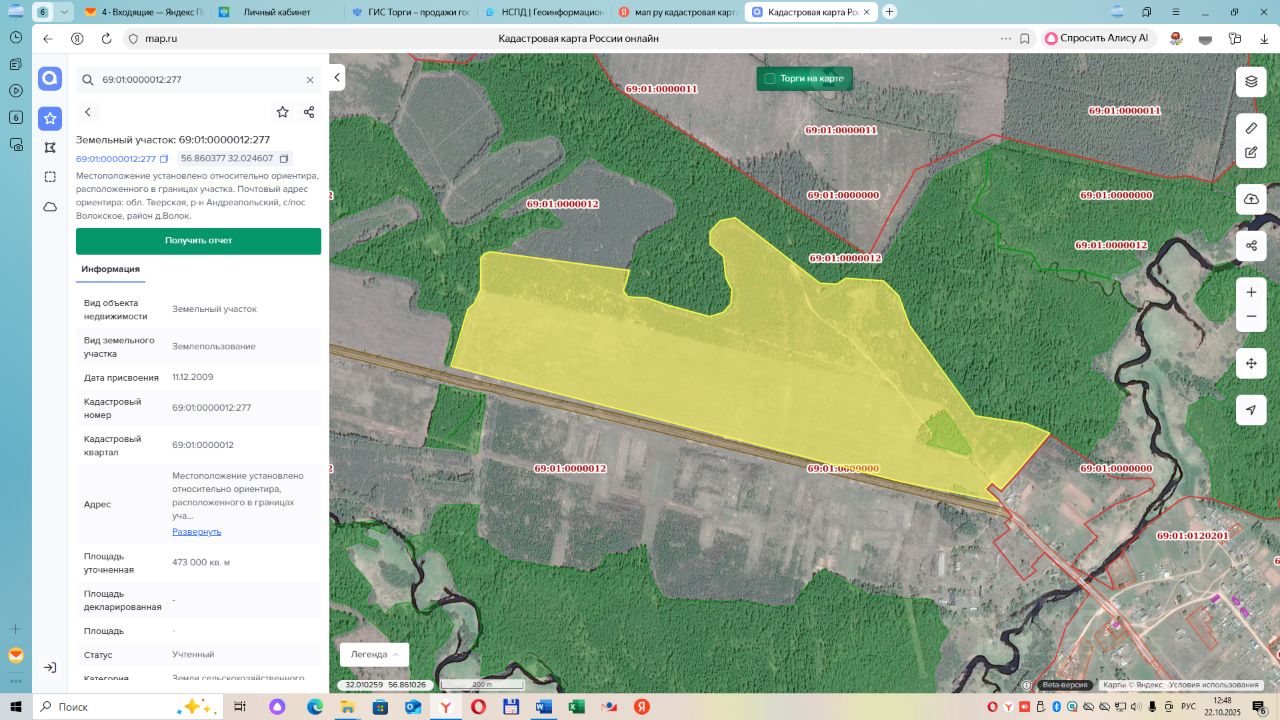This screenshot has height=720, width=1280.
Task: Switch to the 'Информация' tab
Action: pyautogui.click(x=110, y=269)
